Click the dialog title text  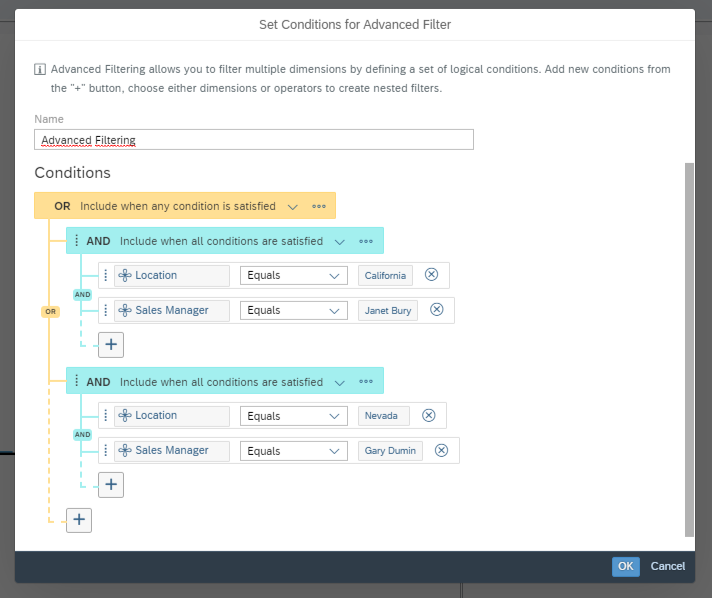pyautogui.click(x=355, y=25)
